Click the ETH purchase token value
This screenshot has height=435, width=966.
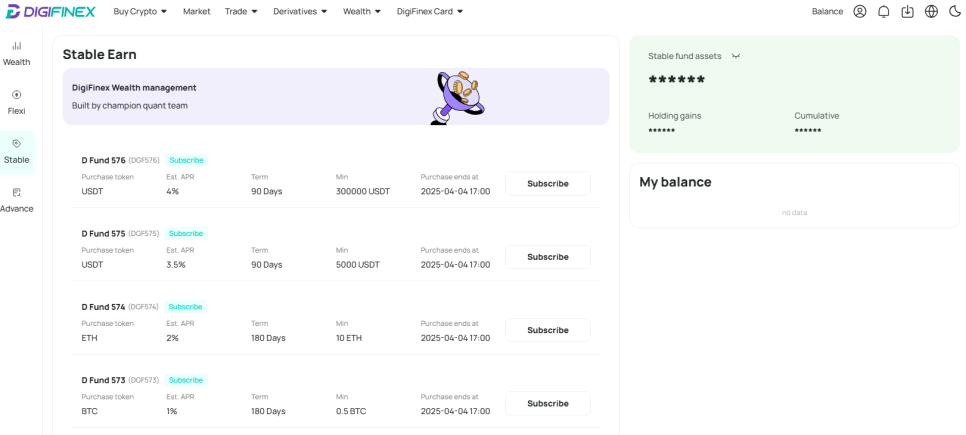click(89, 338)
